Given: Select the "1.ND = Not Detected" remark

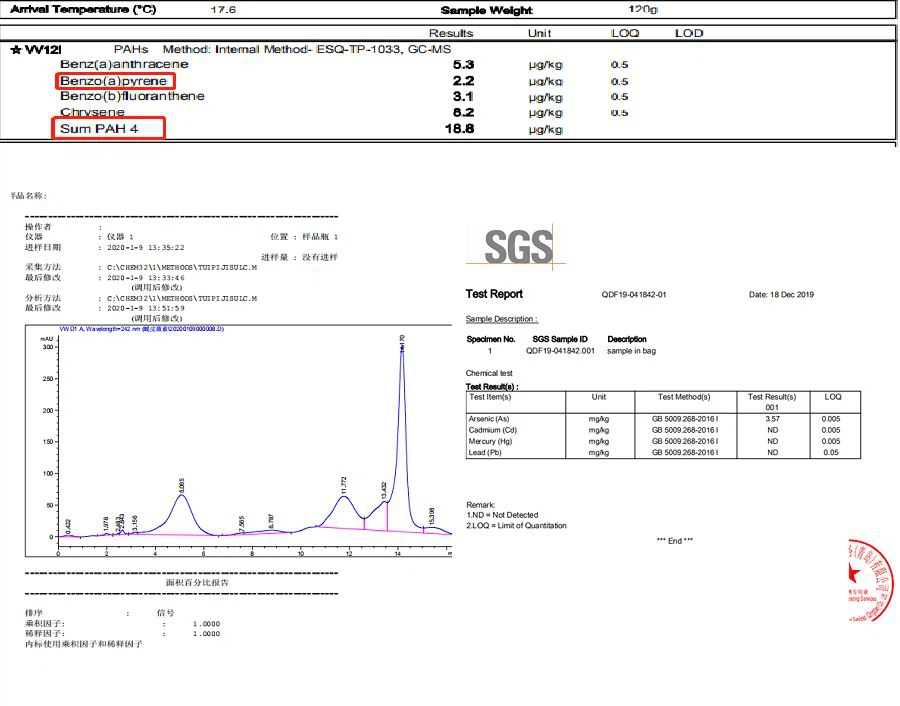Looking at the screenshot, I should click(x=502, y=515).
